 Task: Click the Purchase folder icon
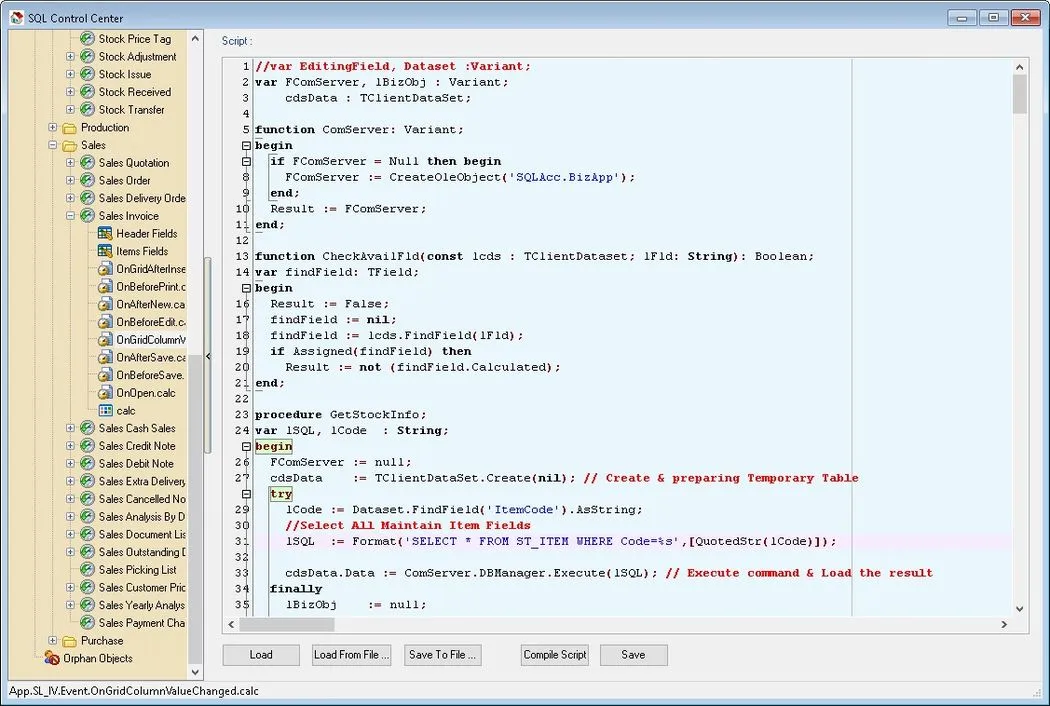(x=70, y=641)
